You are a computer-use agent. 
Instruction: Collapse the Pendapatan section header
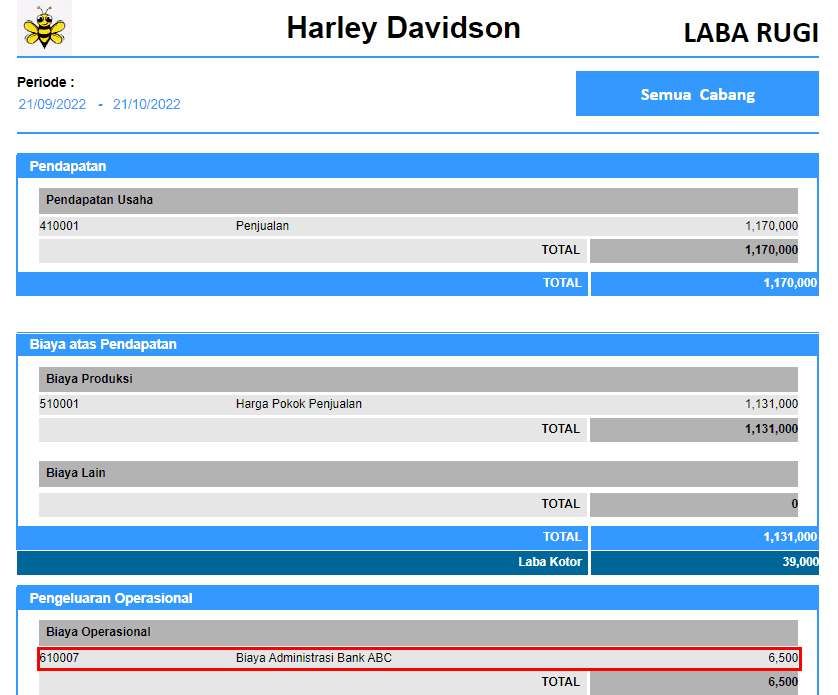point(68,166)
